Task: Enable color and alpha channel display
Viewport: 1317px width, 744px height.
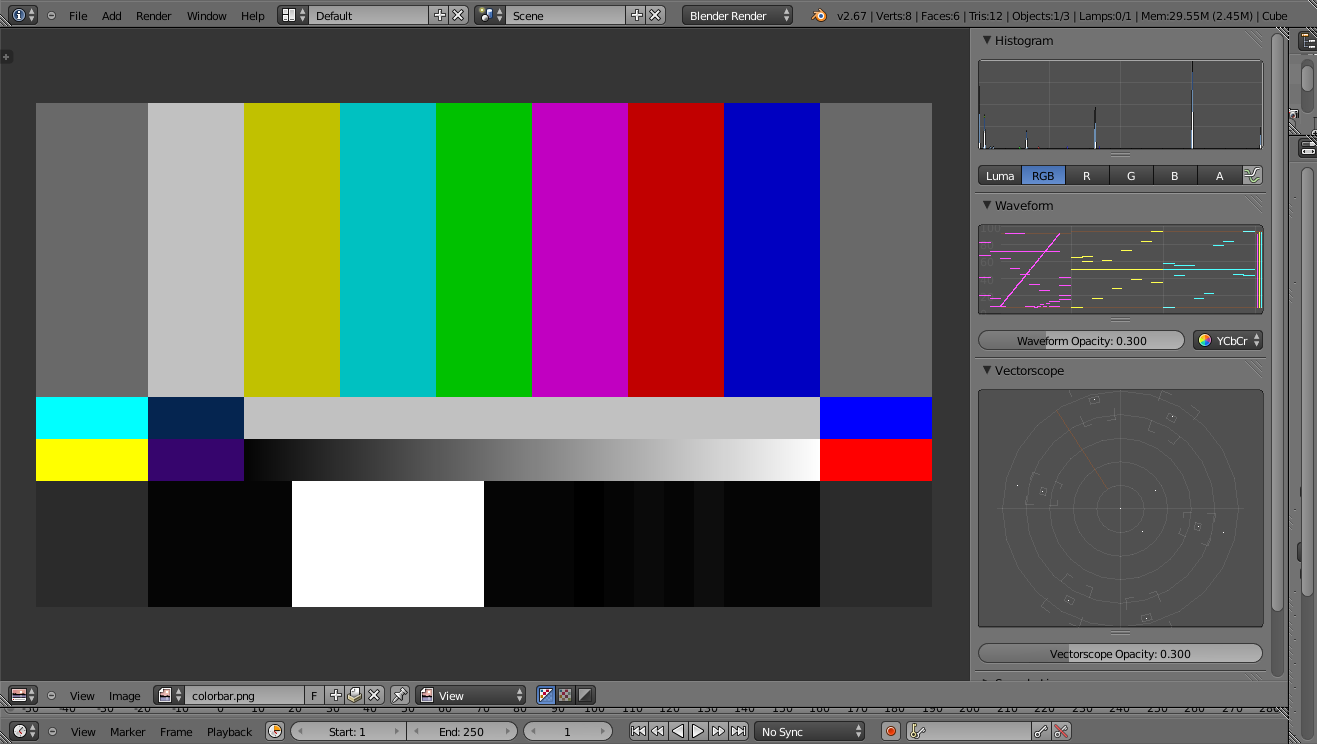Action: click(x=546, y=695)
